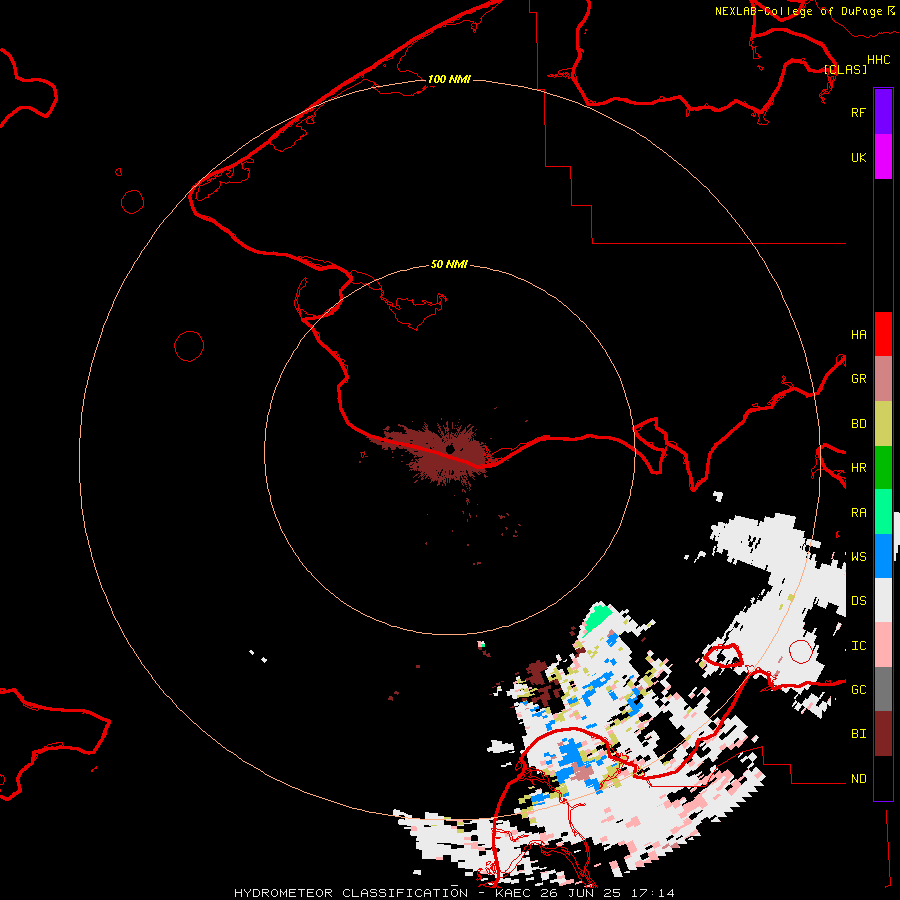Click the [CLAS] legend unit text
The height and width of the screenshot is (900, 900).
(845, 69)
